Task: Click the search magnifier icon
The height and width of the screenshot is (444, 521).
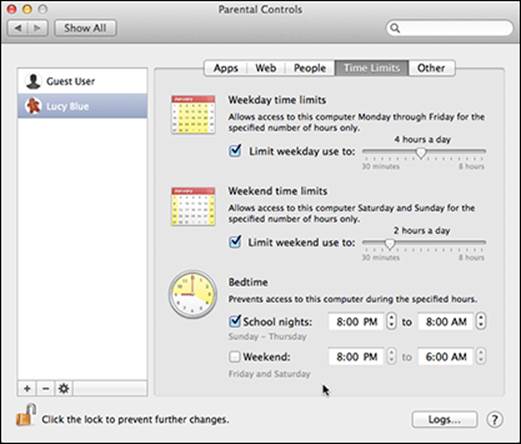Action: pos(395,28)
